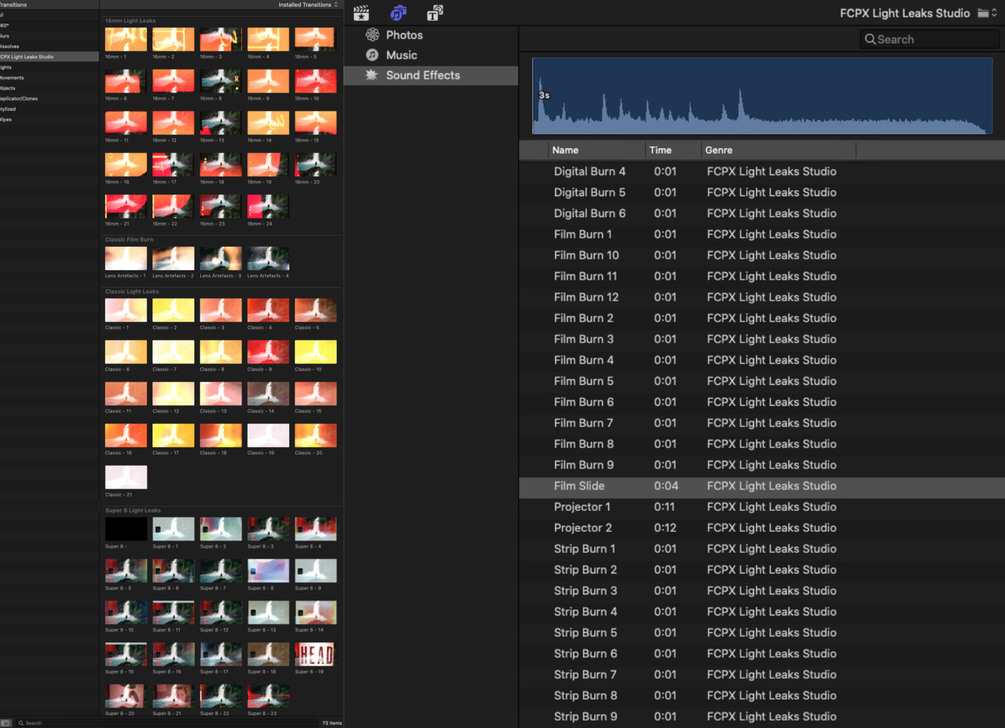Select the Classic - 9 transition thumbnail

(268, 352)
